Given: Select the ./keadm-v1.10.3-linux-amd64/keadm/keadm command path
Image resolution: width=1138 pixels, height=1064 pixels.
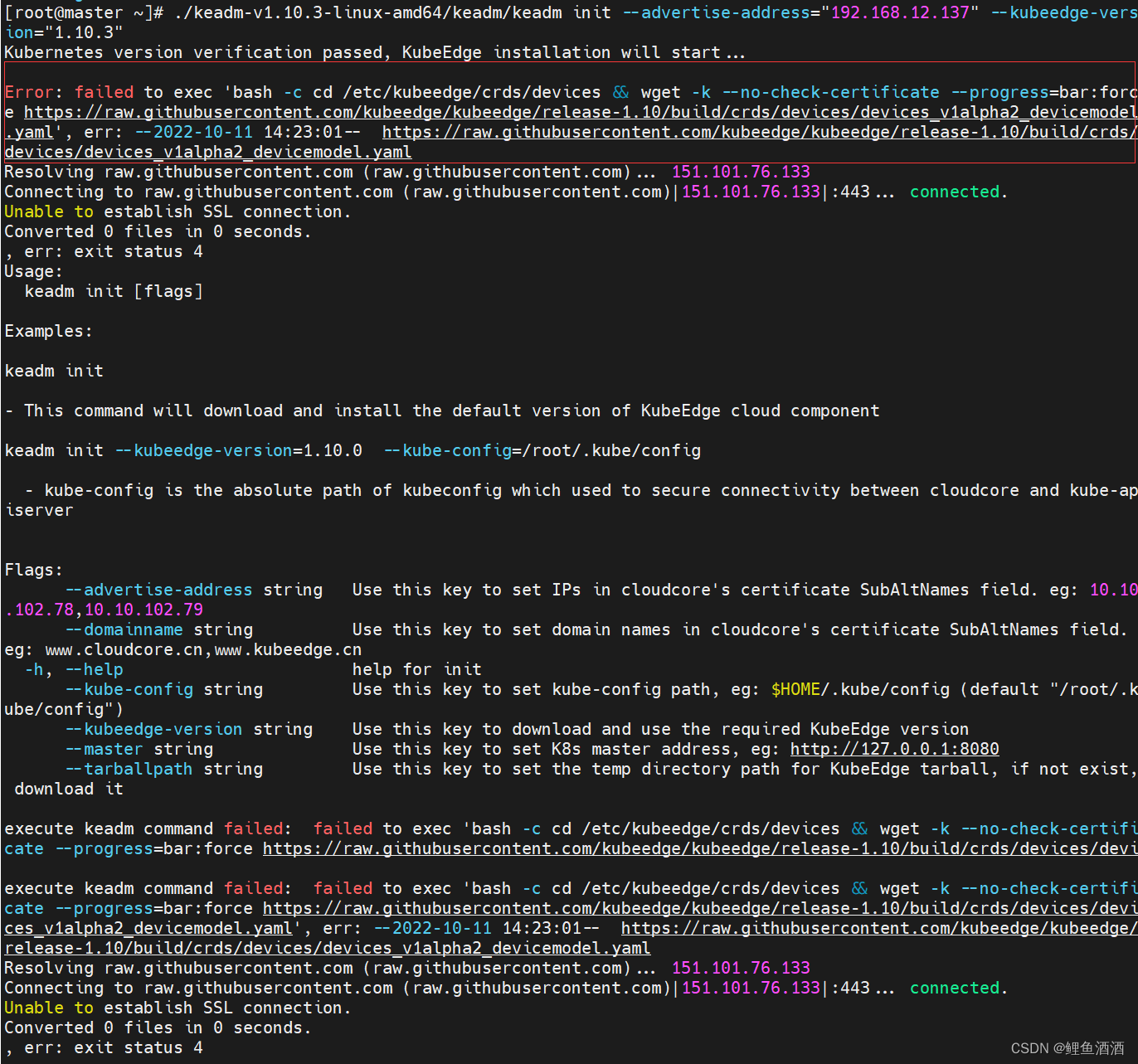Looking at the screenshot, I should tap(367, 12).
